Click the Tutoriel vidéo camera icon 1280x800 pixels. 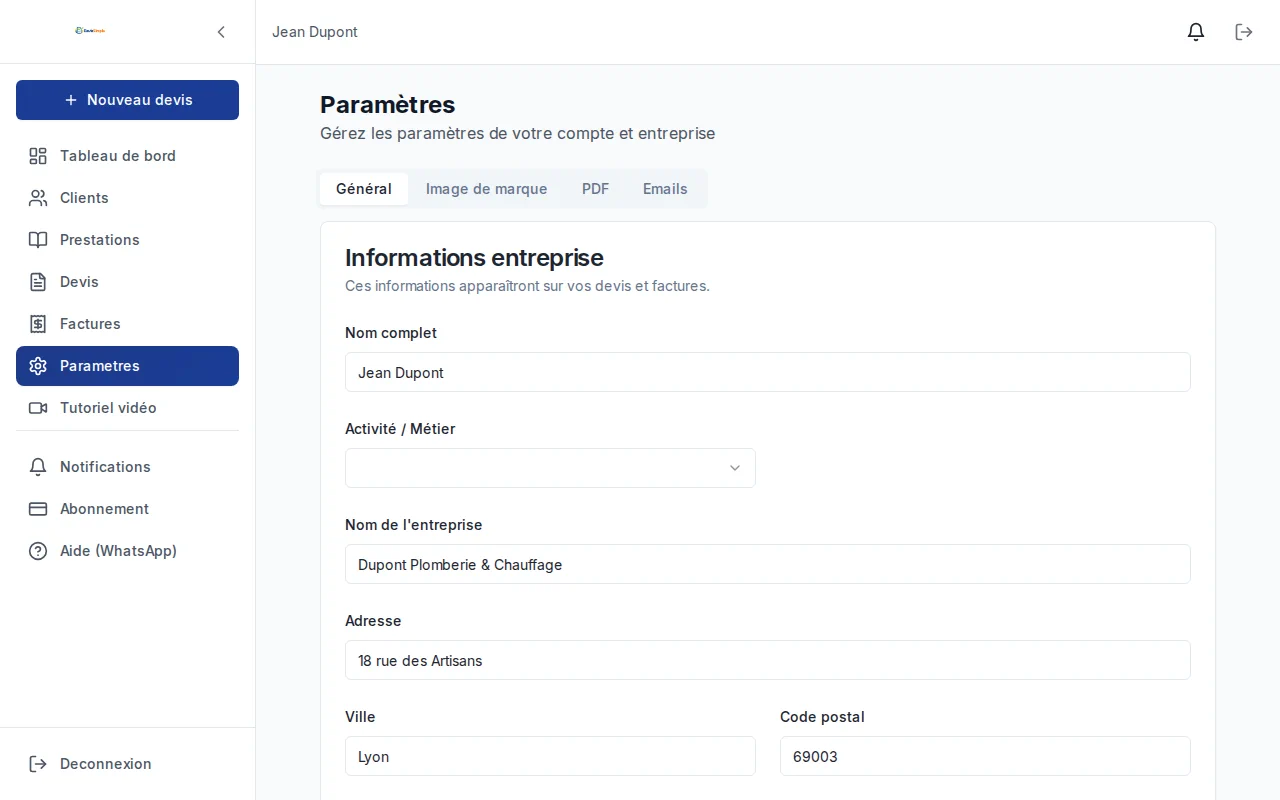coord(38,408)
